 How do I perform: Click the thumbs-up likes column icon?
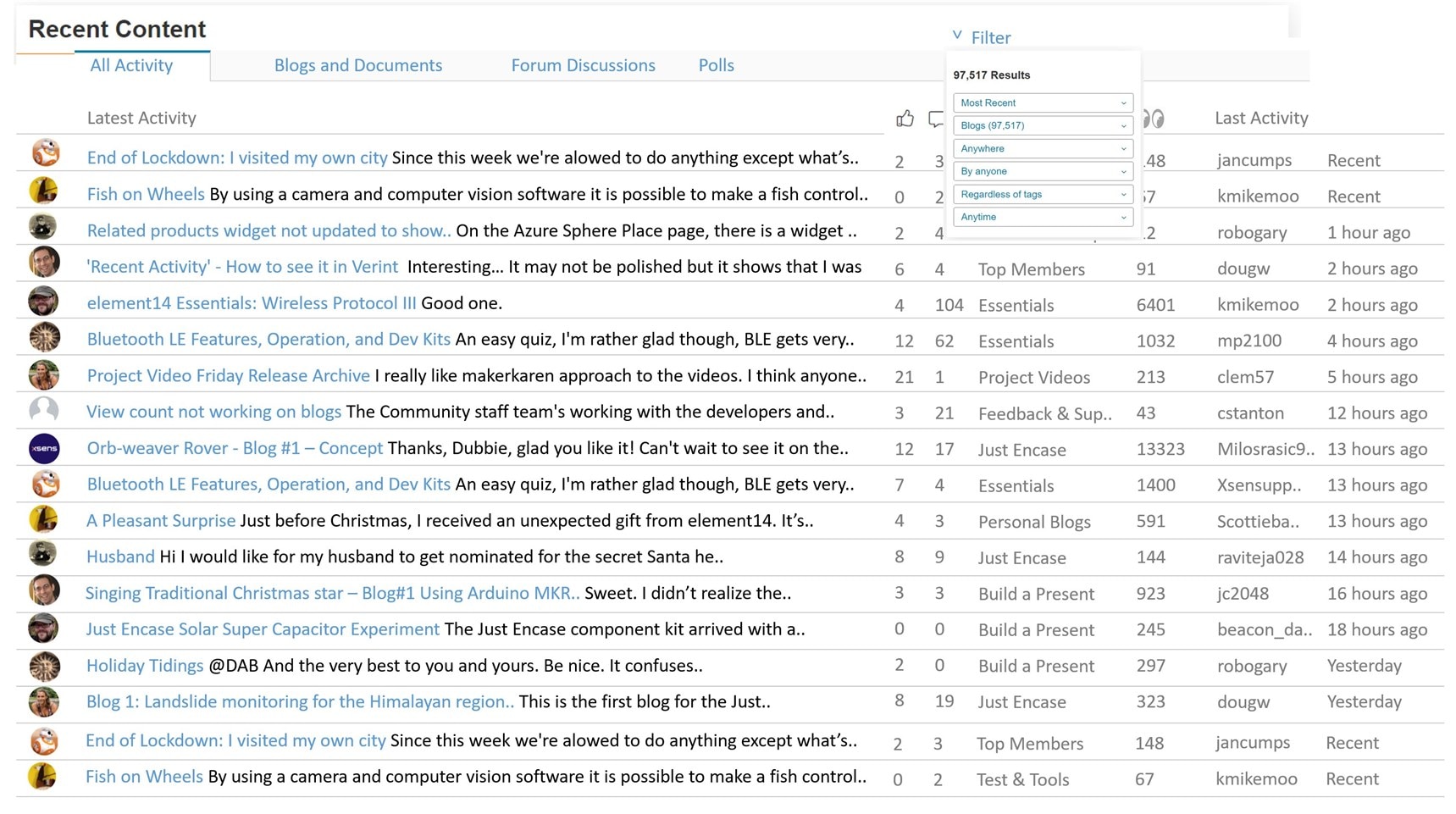pyautogui.click(x=905, y=119)
